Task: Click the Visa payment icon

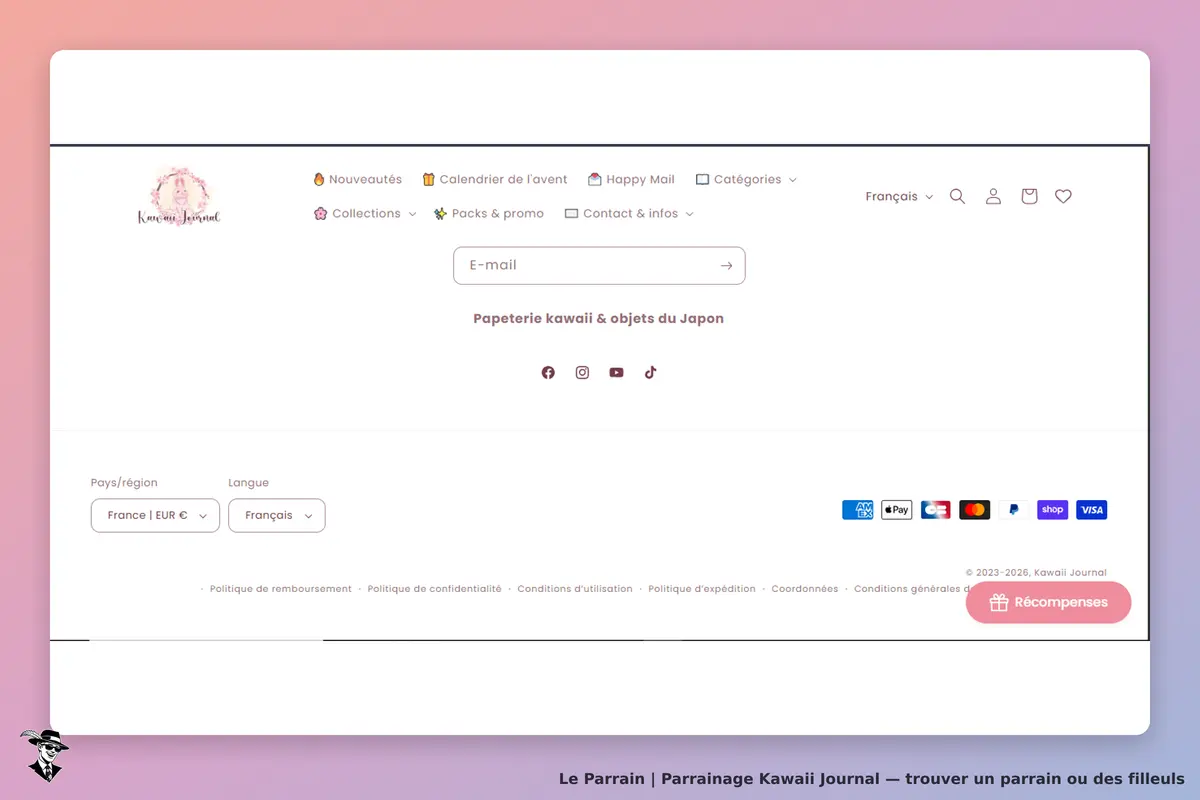Action: pos(1092,510)
